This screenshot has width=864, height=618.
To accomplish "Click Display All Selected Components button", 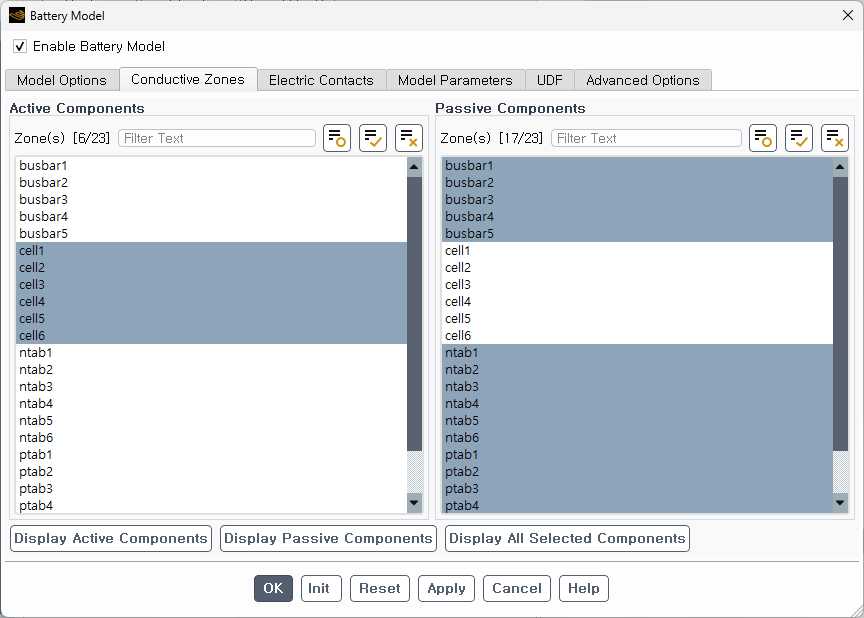I will (567, 538).
